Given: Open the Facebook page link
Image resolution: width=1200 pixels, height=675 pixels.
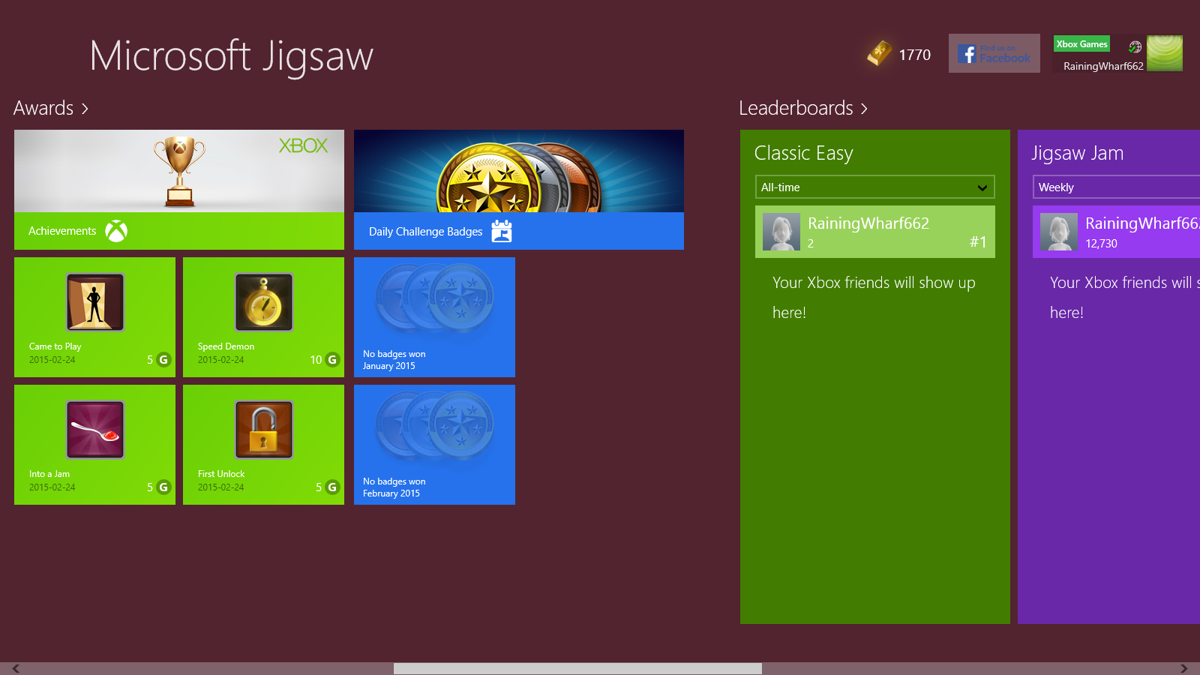Looking at the screenshot, I should (993, 54).
